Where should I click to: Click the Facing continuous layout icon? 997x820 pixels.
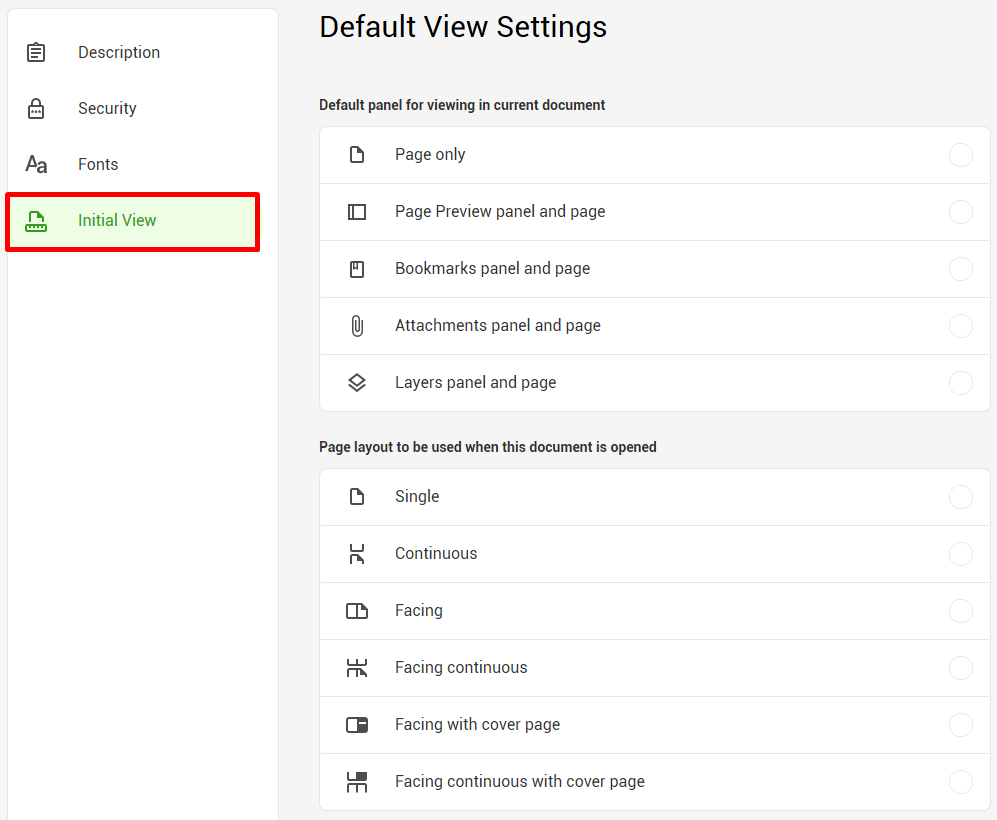(x=357, y=667)
